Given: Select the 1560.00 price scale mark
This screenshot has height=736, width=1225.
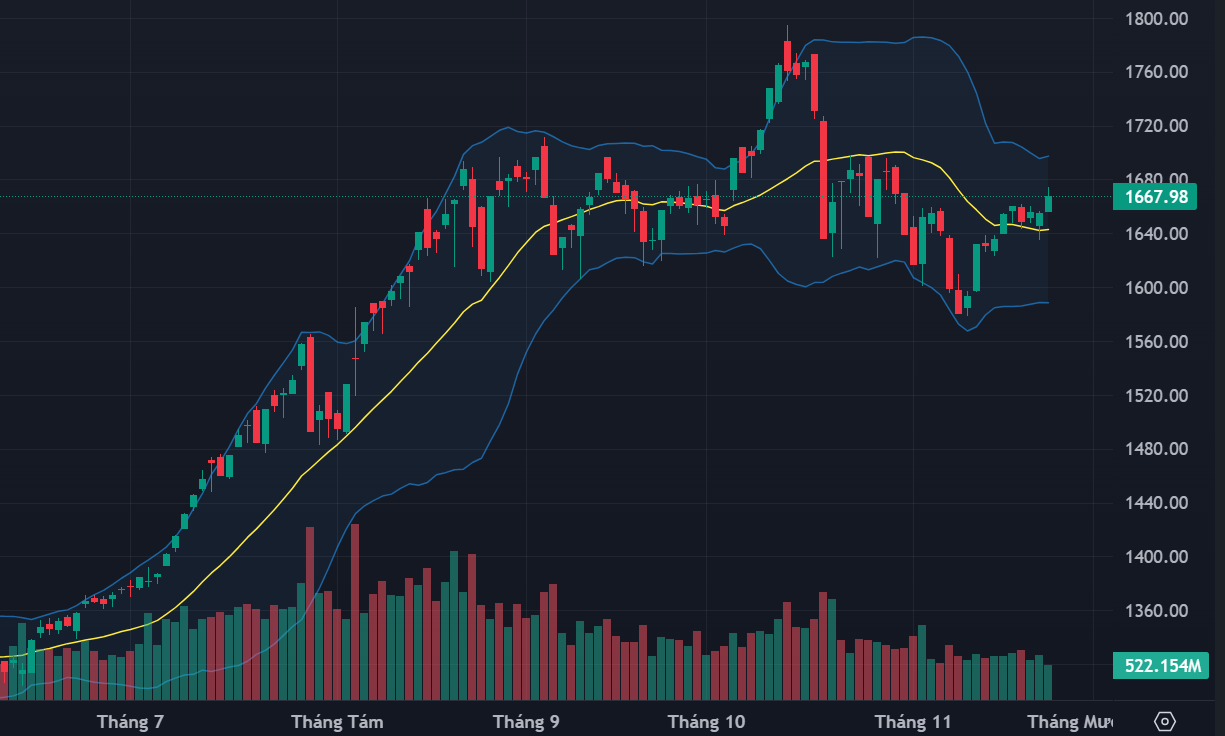Looking at the screenshot, I should coord(1156,342).
